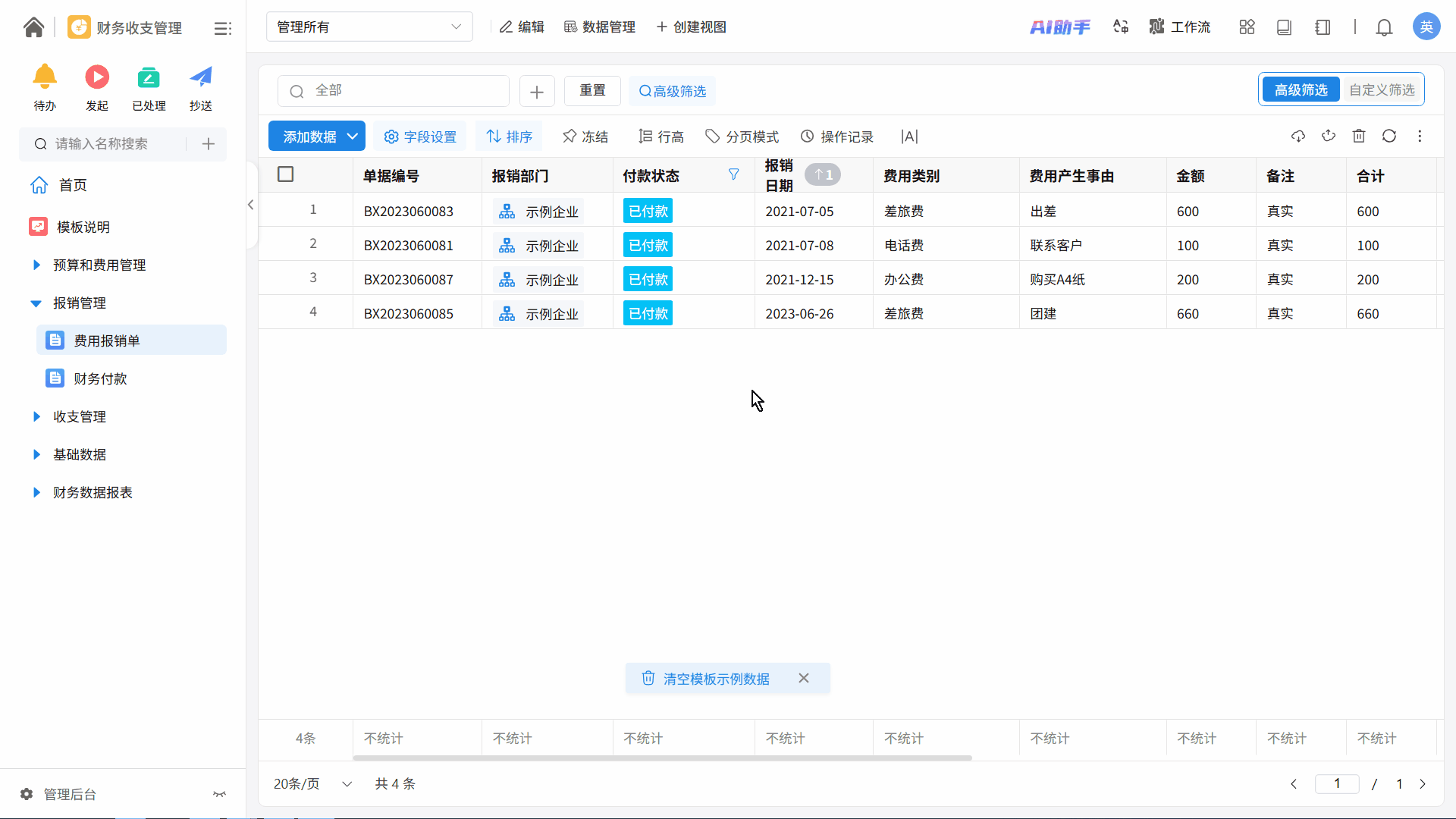Switch to 自定义筛选 filter mode
This screenshot has height=819, width=1456.
coord(1381,90)
